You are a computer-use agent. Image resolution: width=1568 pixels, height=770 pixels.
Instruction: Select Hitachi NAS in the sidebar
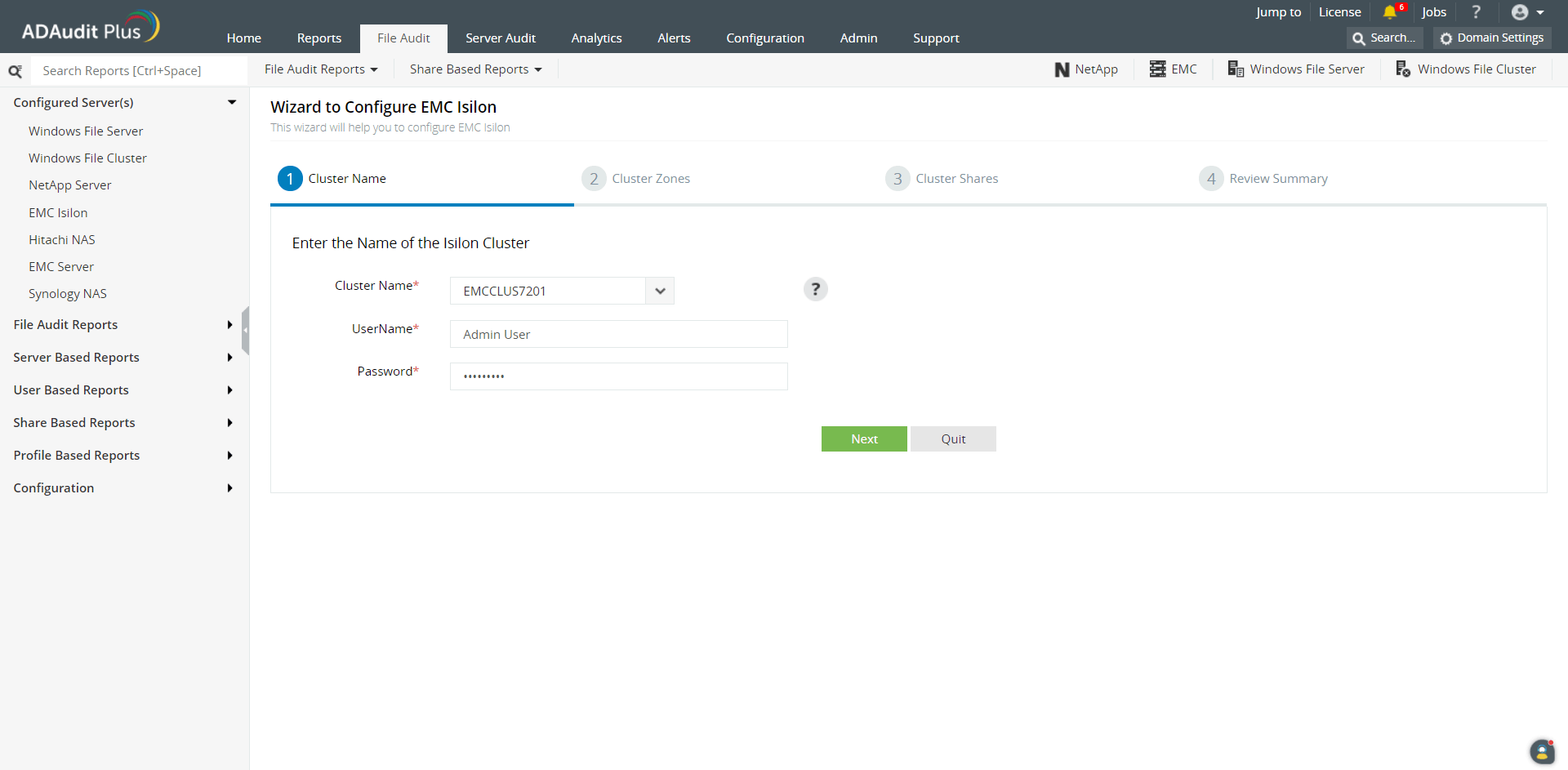(x=62, y=240)
